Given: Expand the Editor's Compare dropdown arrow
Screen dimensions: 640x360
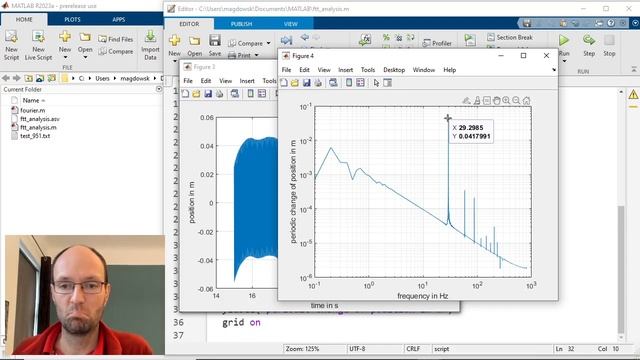Looking at the screenshot, I should click(x=268, y=43).
